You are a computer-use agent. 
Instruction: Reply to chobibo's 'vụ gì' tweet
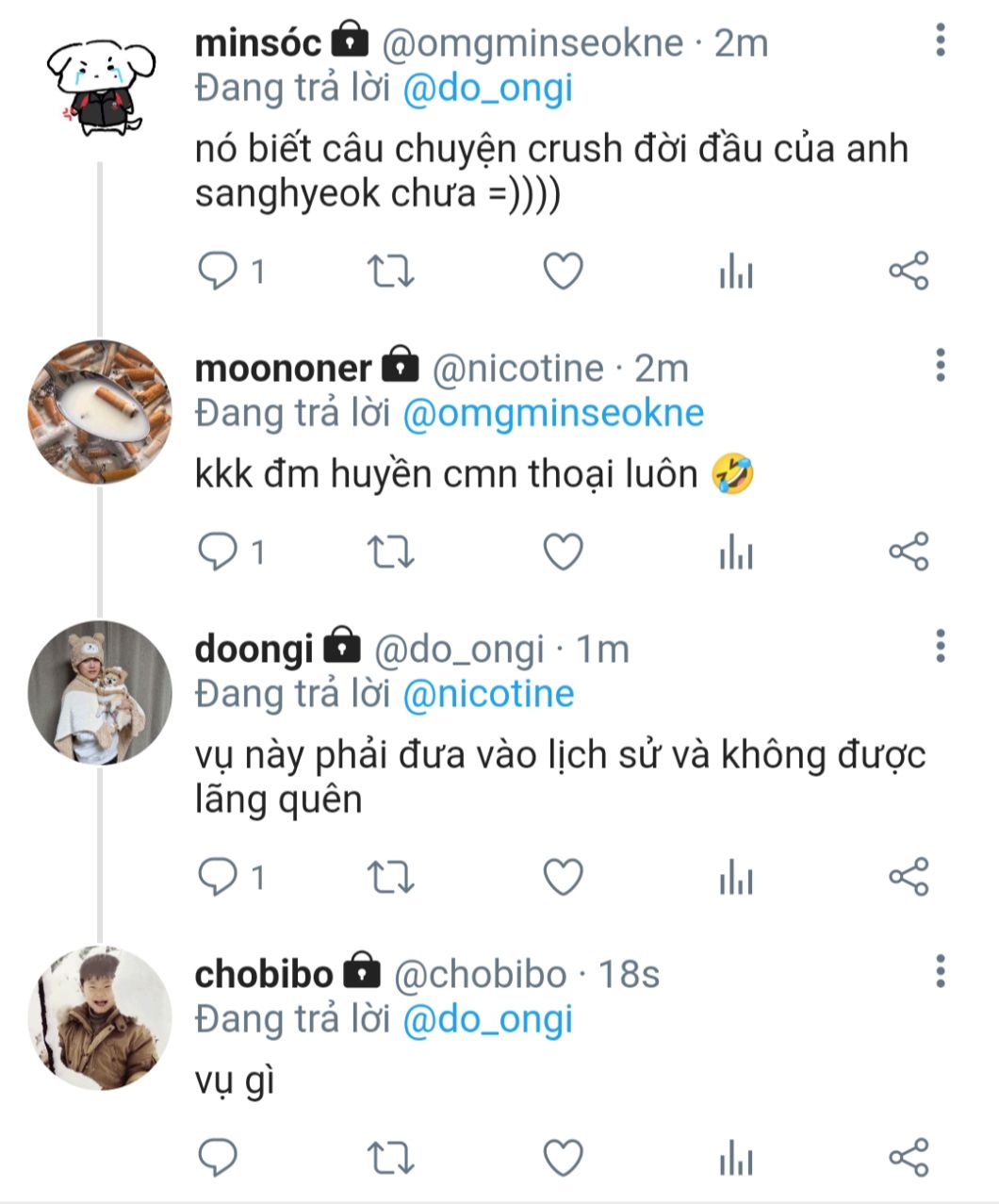pyautogui.click(x=219, y=1157)
